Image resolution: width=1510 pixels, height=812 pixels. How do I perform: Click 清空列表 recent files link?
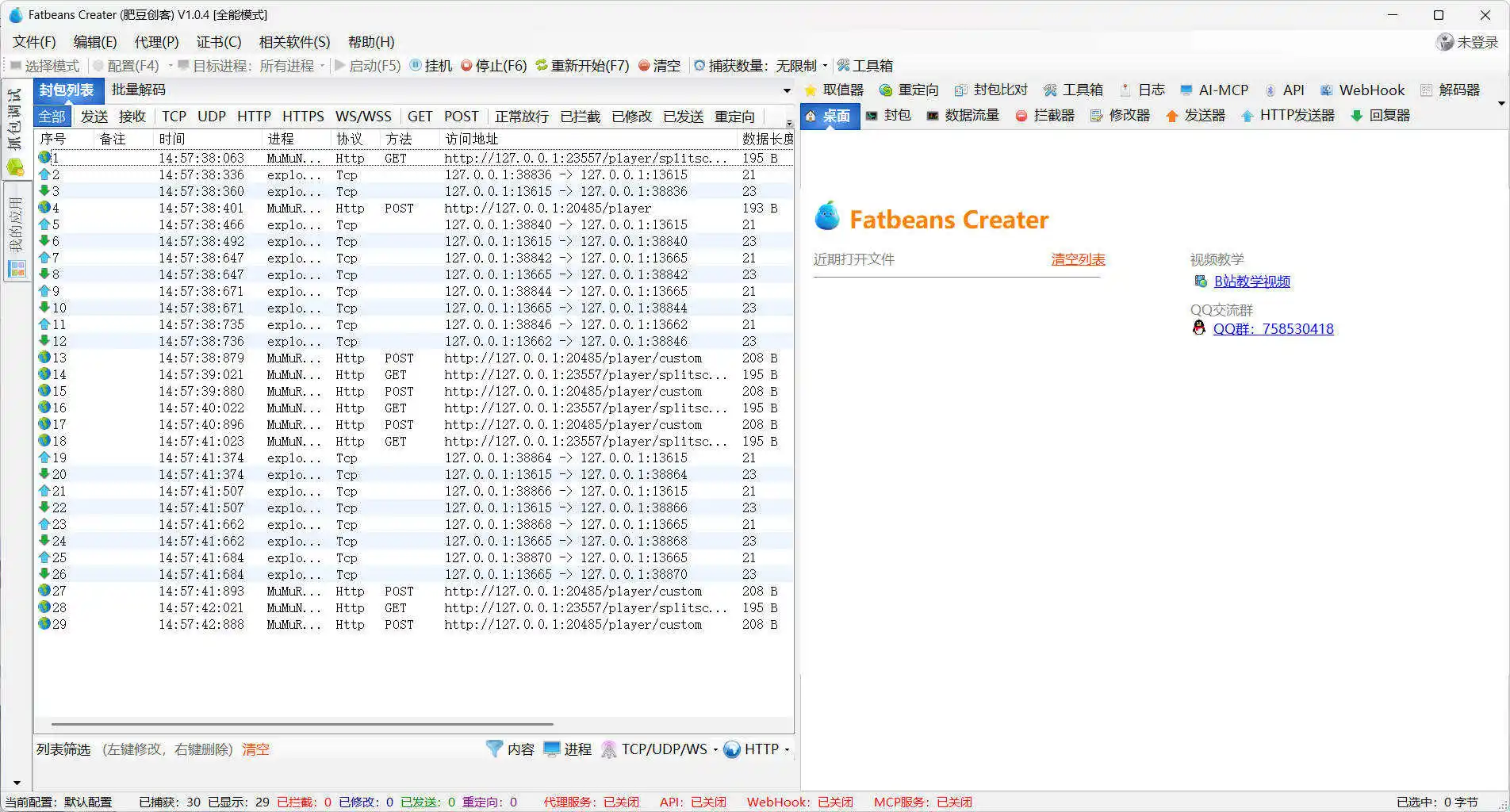(1078, 259)
